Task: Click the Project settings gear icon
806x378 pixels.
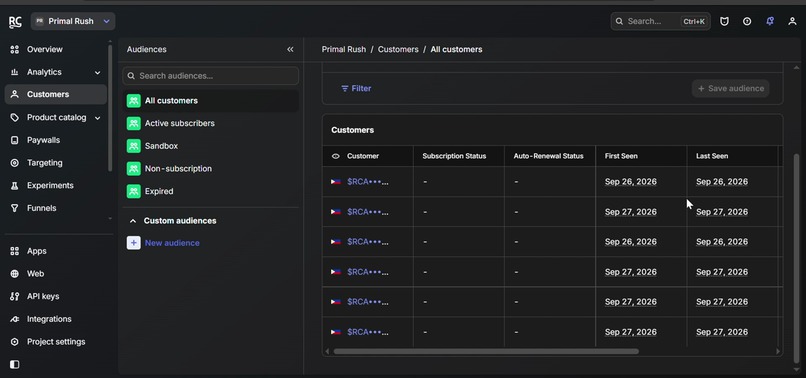Action: [14, 341]
